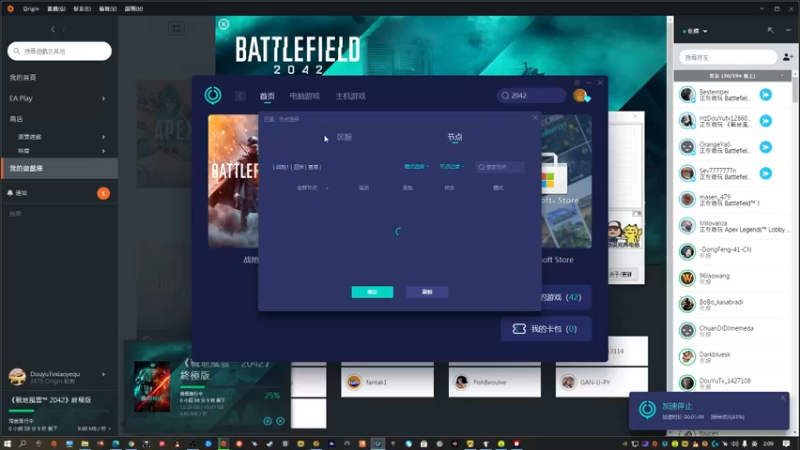Click the add friend icon
This screenshot has height=450, width=800.
point(788,57)
